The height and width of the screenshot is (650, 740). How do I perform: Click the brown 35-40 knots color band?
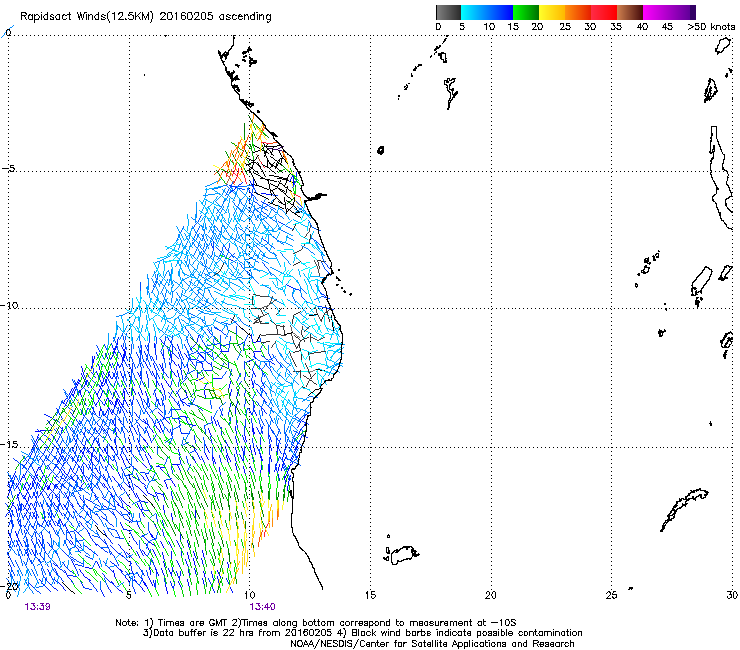point(630,12)
